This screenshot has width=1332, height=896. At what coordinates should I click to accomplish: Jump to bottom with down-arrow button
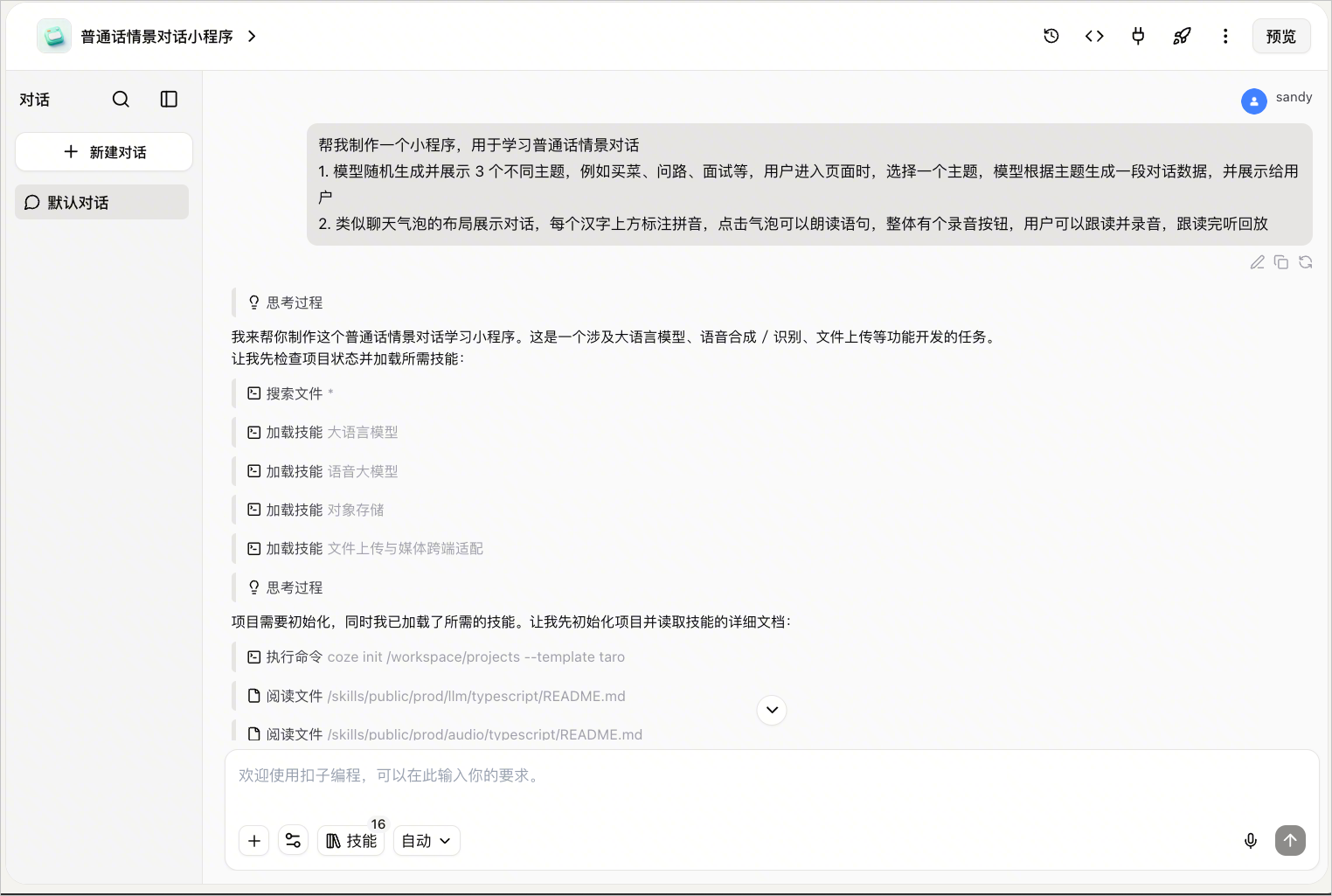point(772,710)
